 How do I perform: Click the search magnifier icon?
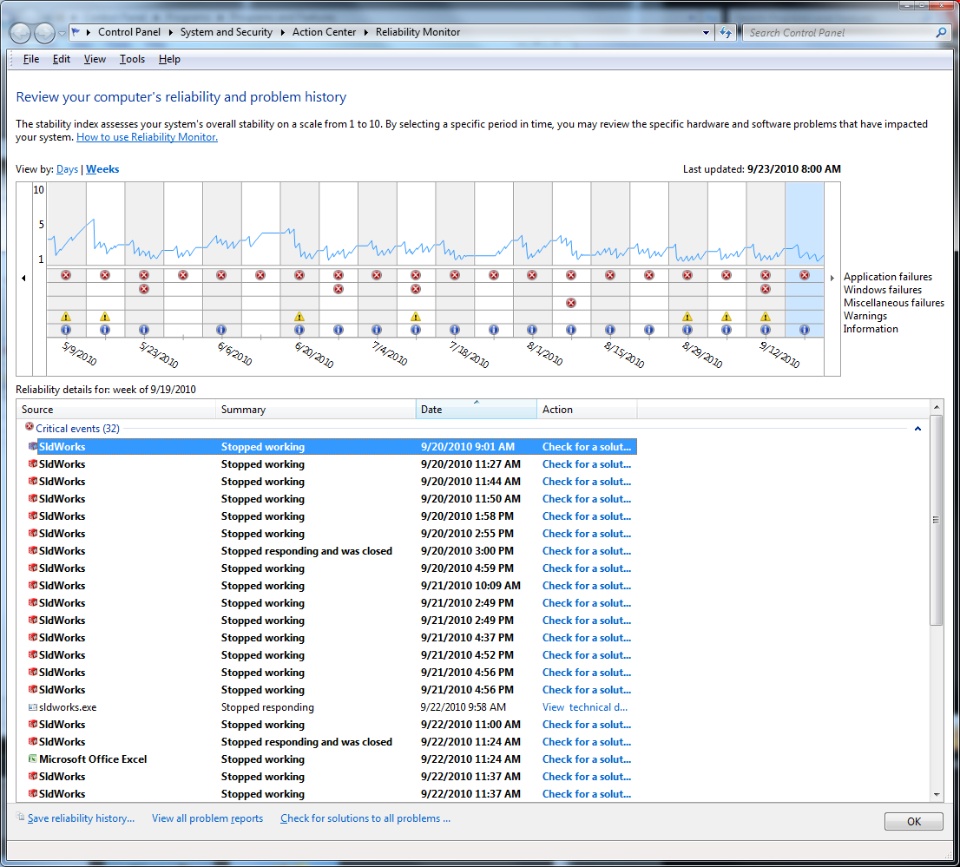pos(941,32)
